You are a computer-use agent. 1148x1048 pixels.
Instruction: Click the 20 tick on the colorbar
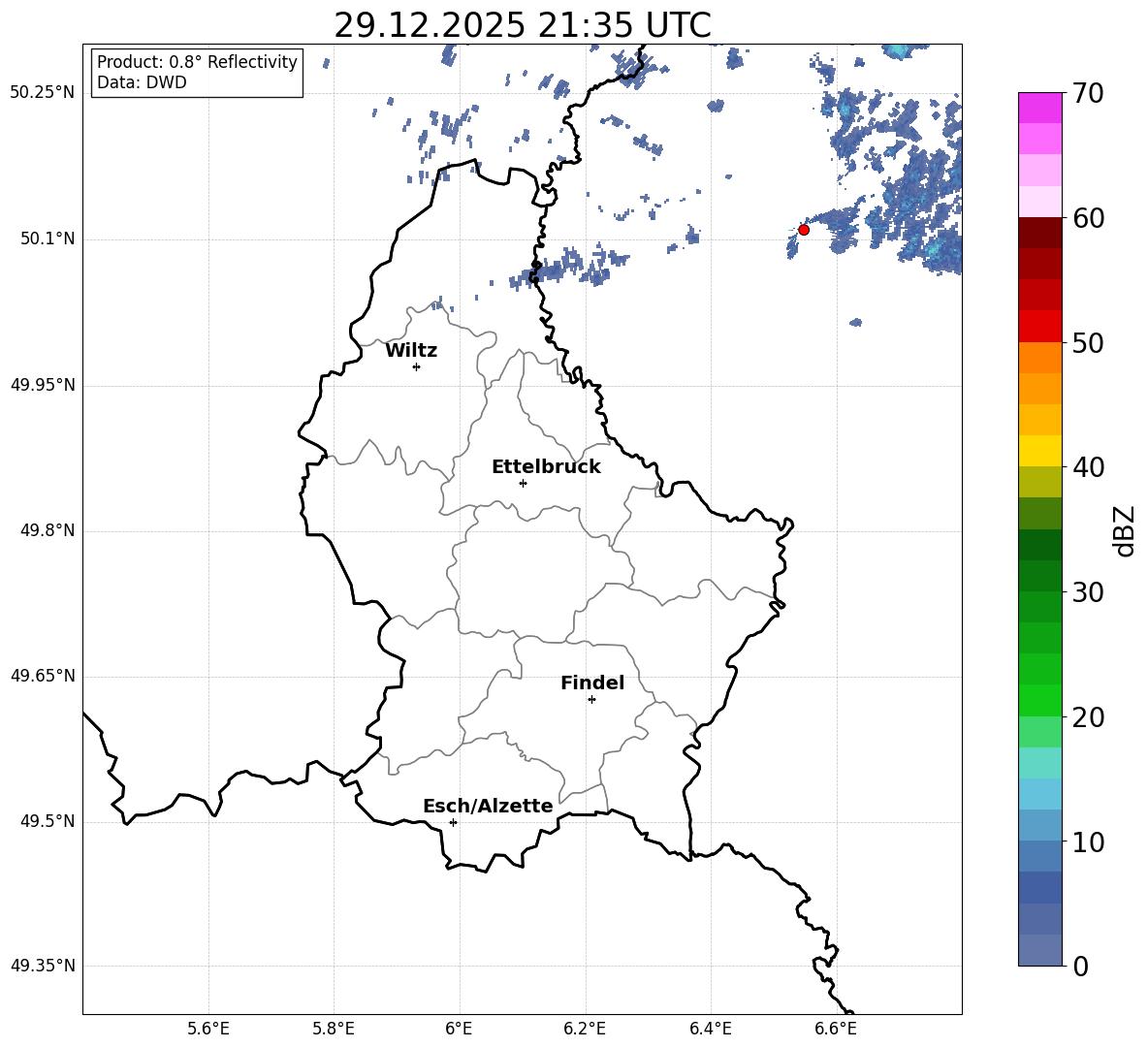pos(1088,716)
